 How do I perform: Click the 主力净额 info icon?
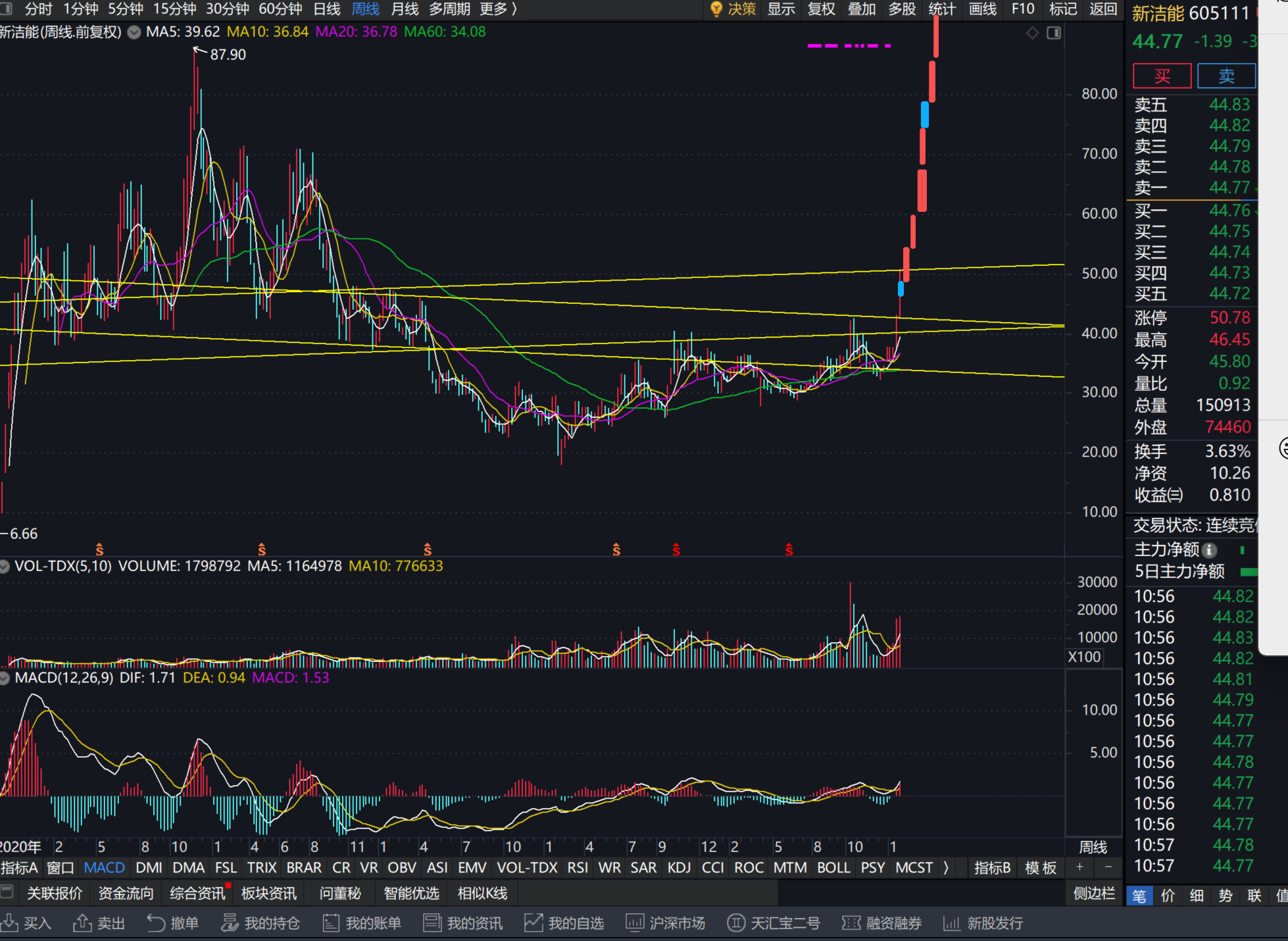point(1209,550)
